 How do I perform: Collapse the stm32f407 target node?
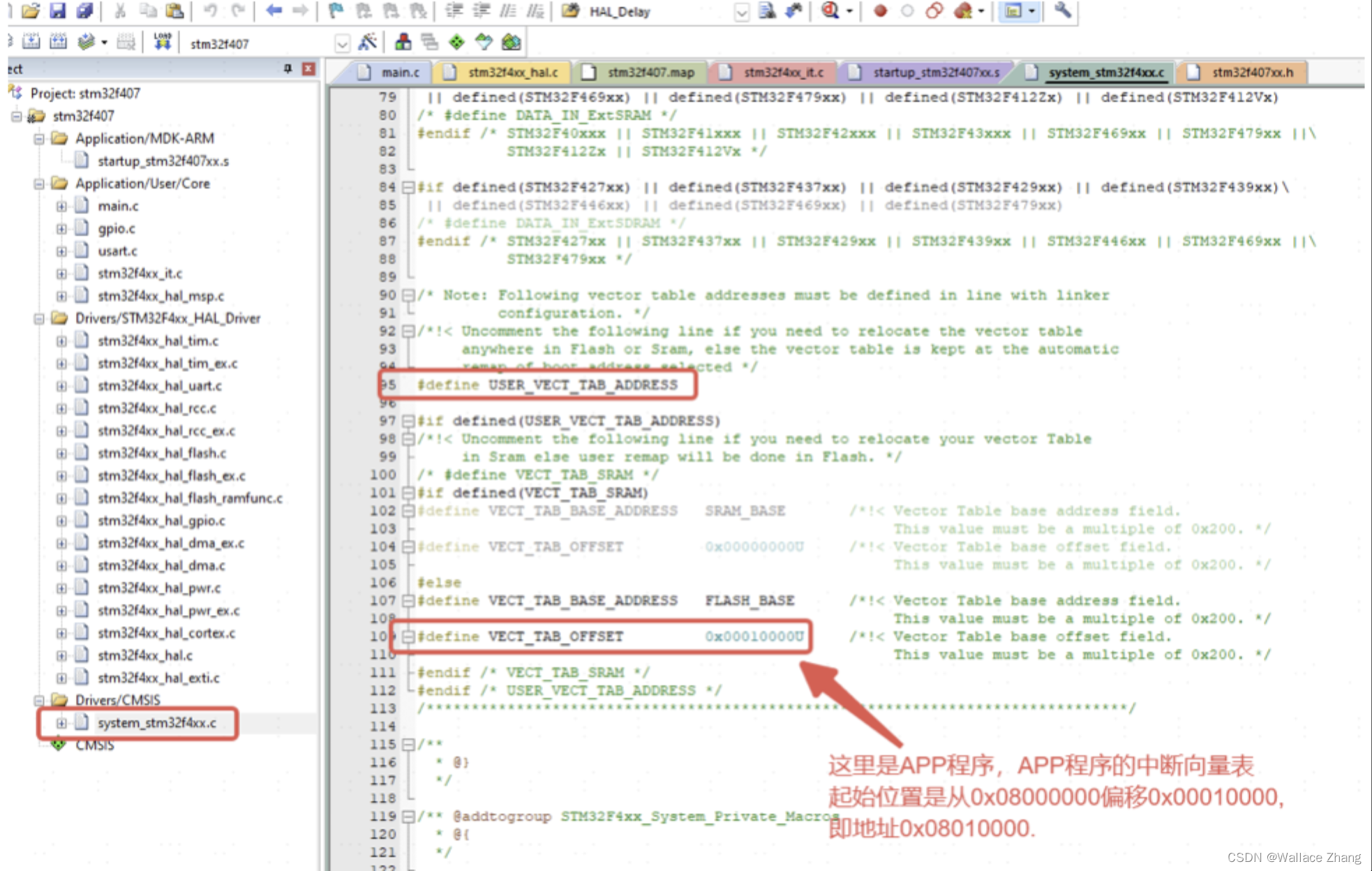coord(16,116)
